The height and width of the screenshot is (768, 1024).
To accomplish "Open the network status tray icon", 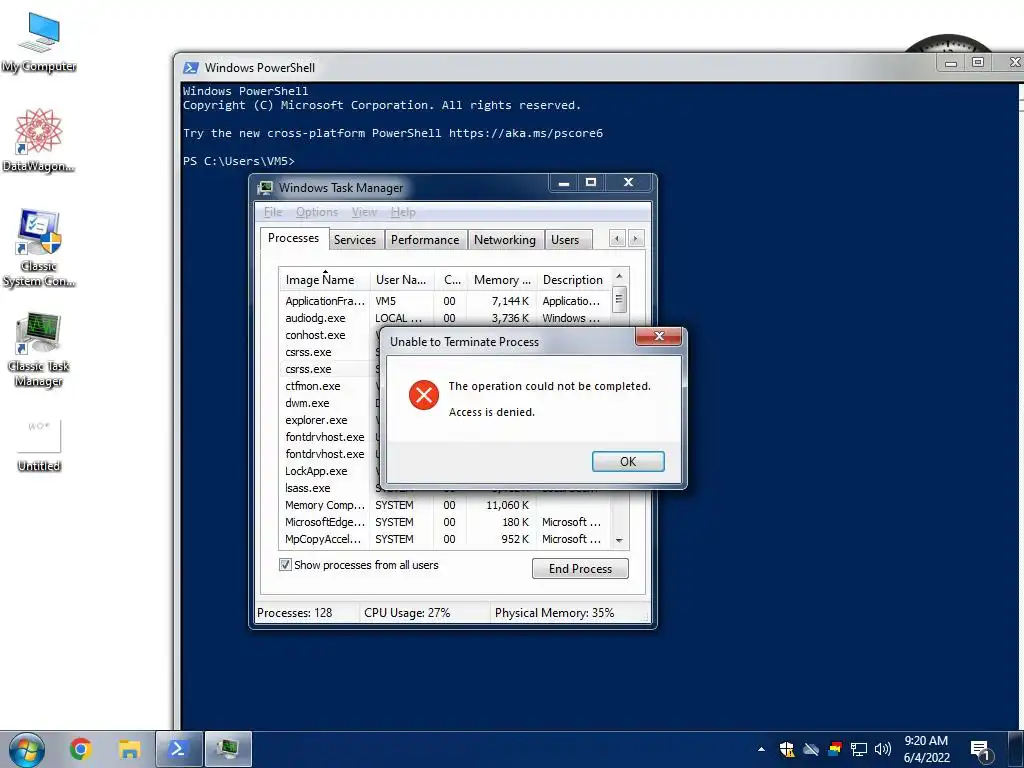I will [x=859, y=749].
